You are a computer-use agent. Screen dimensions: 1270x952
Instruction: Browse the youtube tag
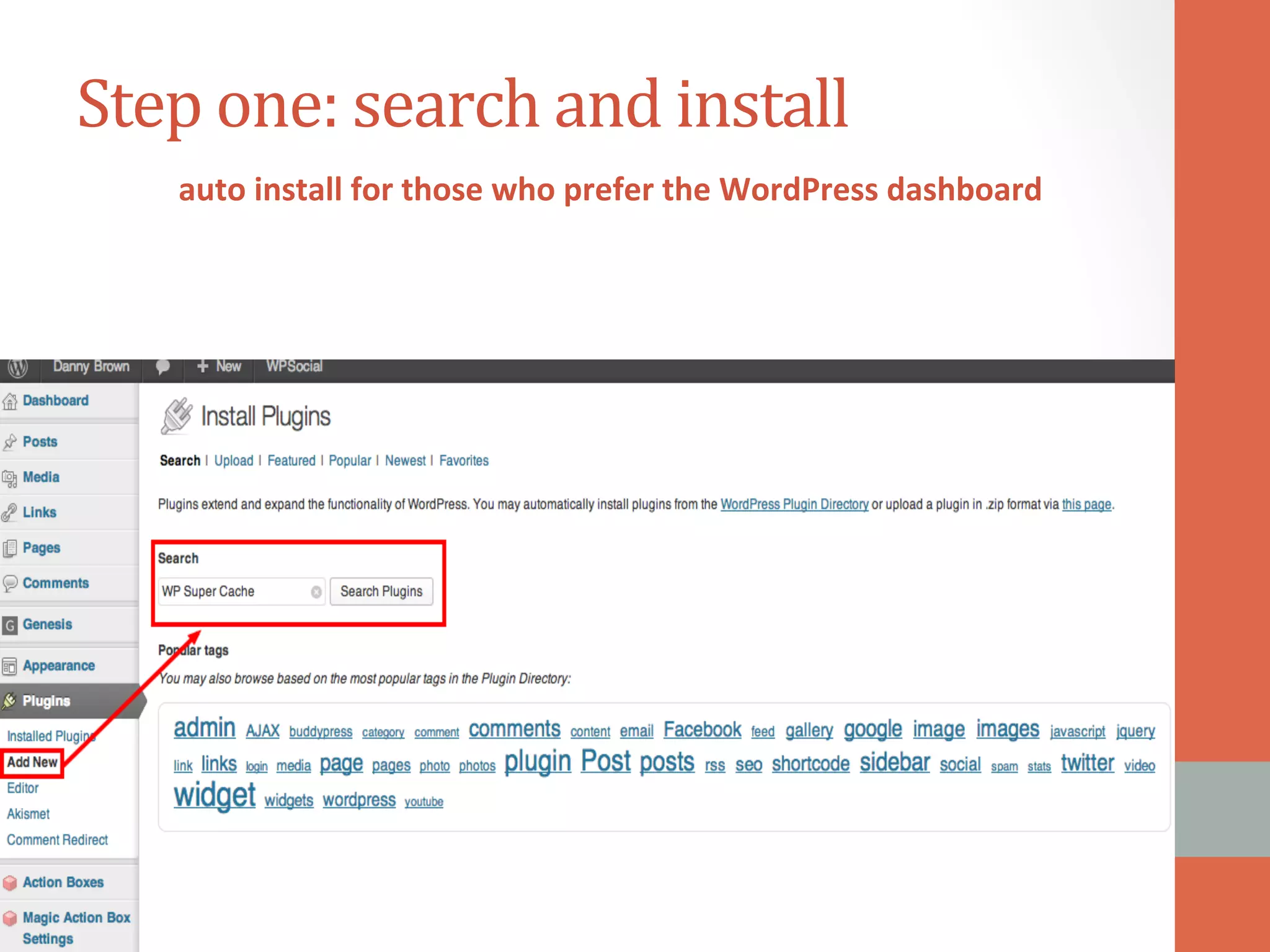click(424, 801)
